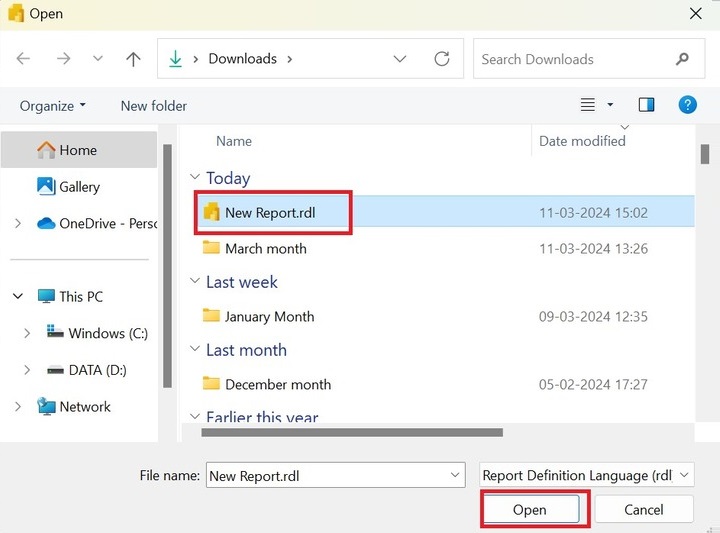Open the Help question mark icon
This screenshot has width=720, height=533.
click(687, 105)
